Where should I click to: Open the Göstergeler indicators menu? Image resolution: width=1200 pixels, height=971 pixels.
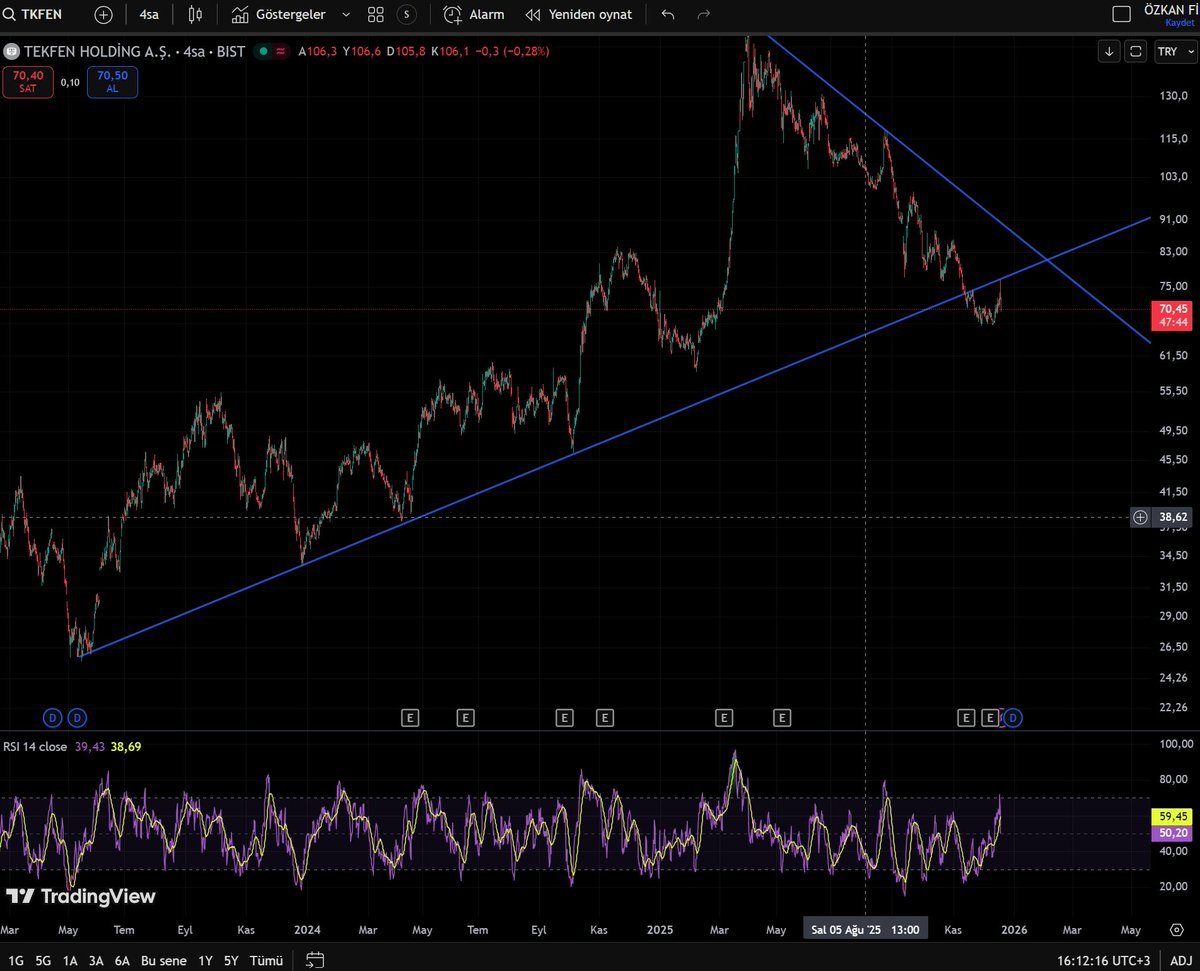[277, 15]
